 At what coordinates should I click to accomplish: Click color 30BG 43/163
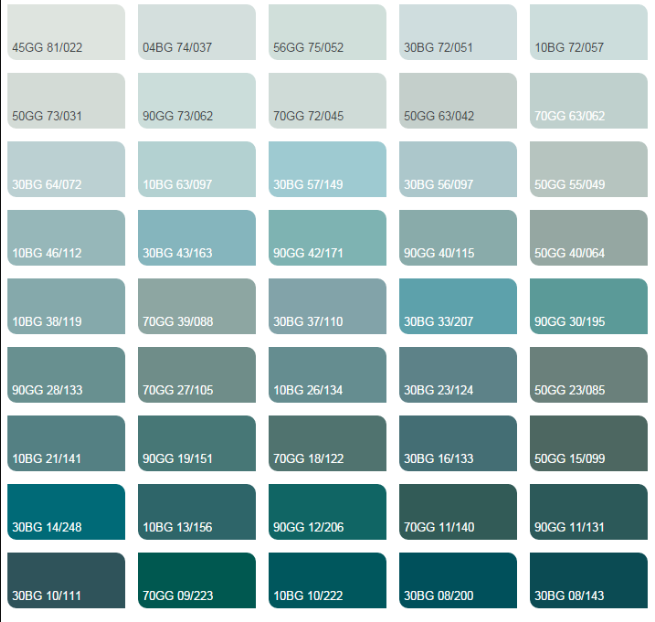(197, 238)
